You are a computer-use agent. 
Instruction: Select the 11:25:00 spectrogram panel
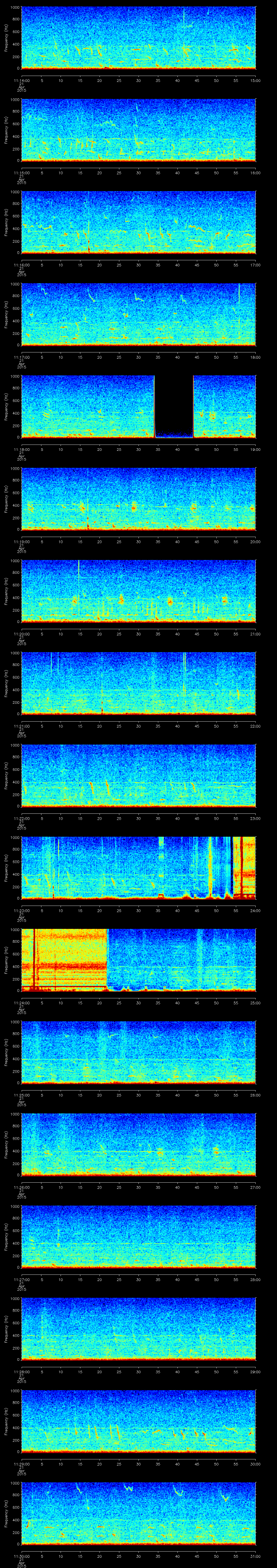[x=138, y=1052]
